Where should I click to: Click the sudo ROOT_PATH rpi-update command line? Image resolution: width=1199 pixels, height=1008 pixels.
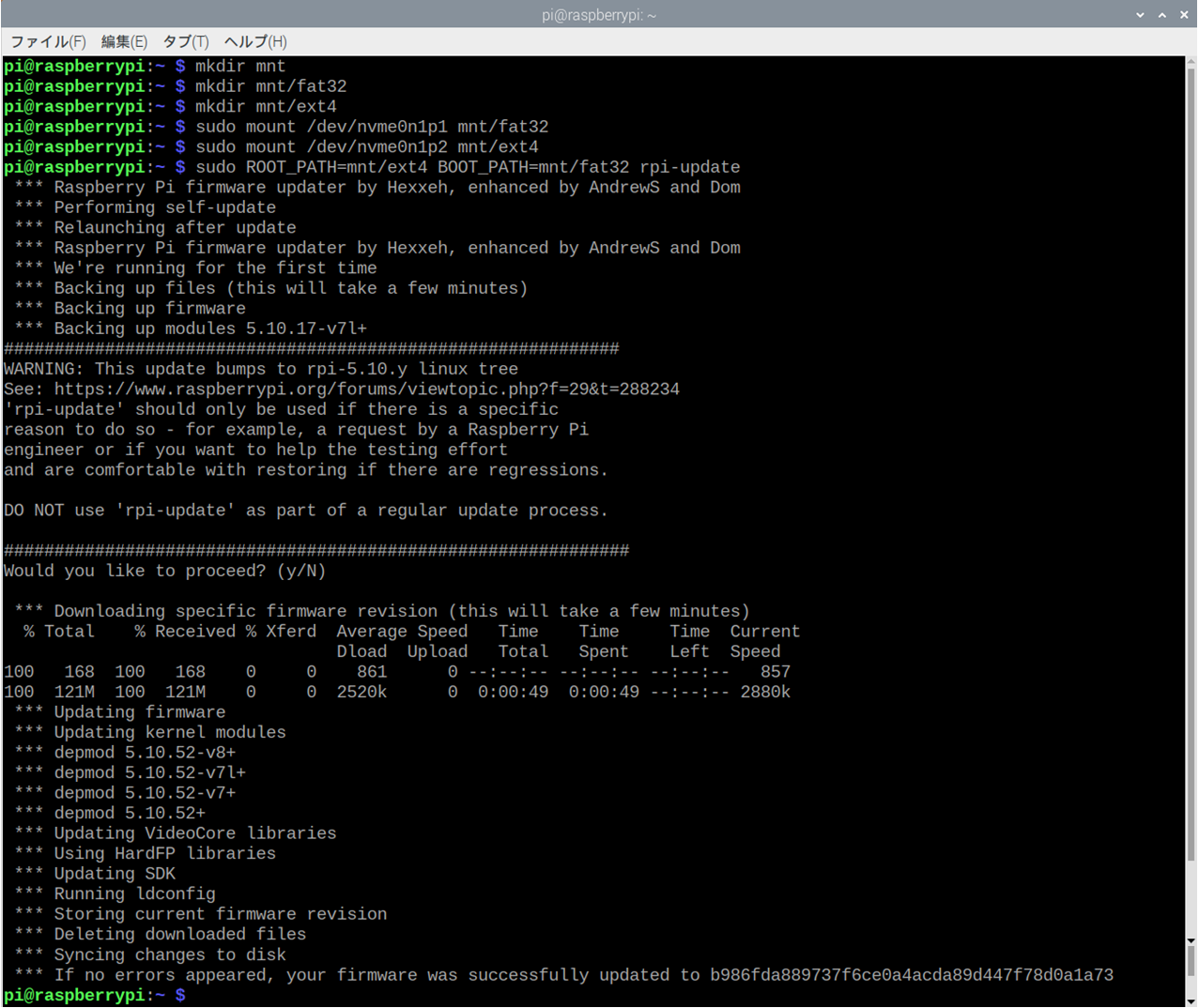point(467,167)
